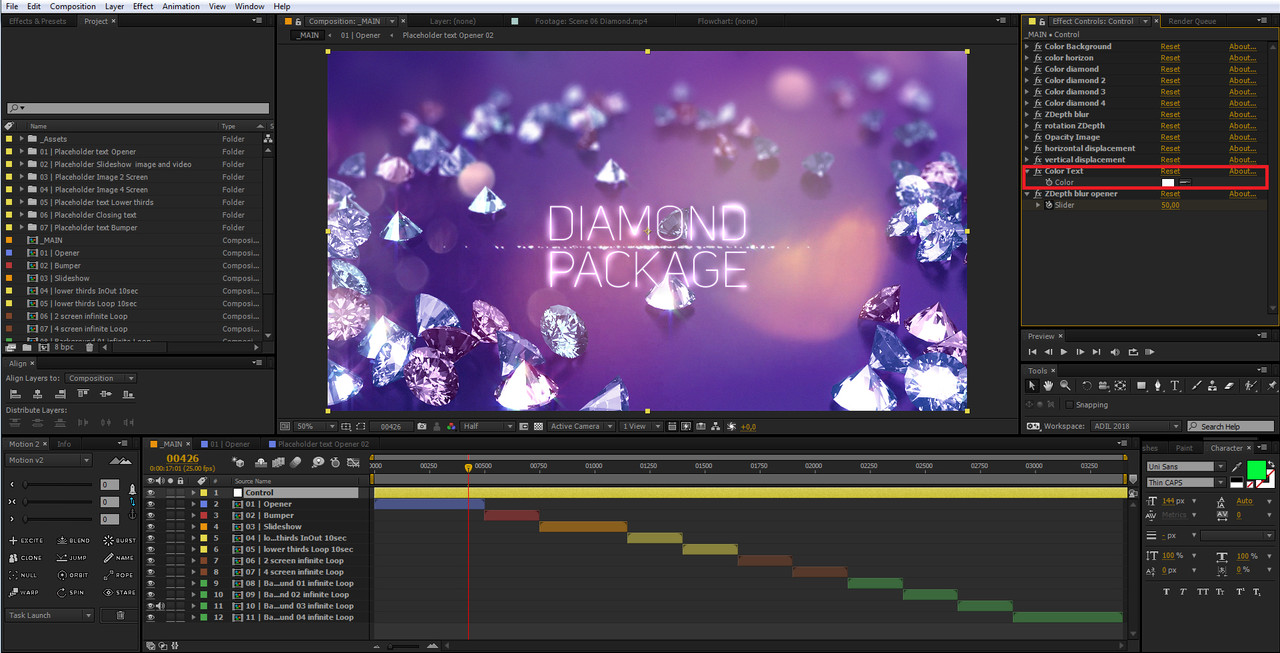Screen dimensions: 1280x653
Task: Select the Zoom magnifier tool
Action: coord(1065,385)
